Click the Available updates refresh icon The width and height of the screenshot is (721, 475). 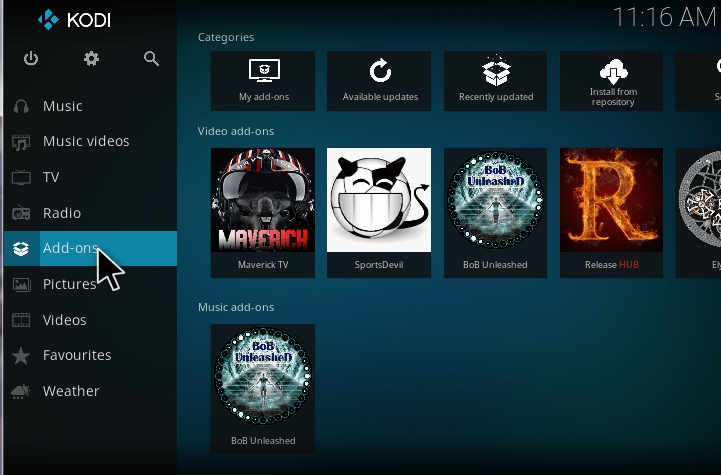click(380, 70)
